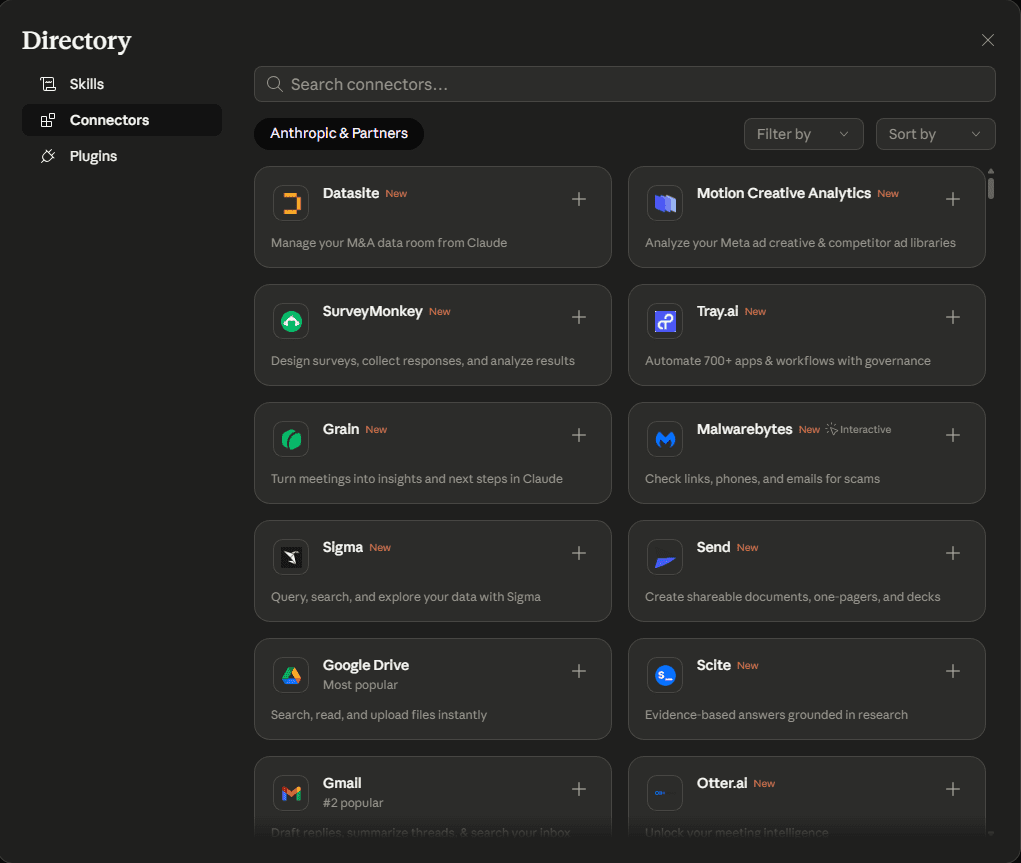Screen dimensions: 1021x863
Task: Click the Interactive badge on Malwarebytes
Action: pyautogui.click(x=858, y=429)
